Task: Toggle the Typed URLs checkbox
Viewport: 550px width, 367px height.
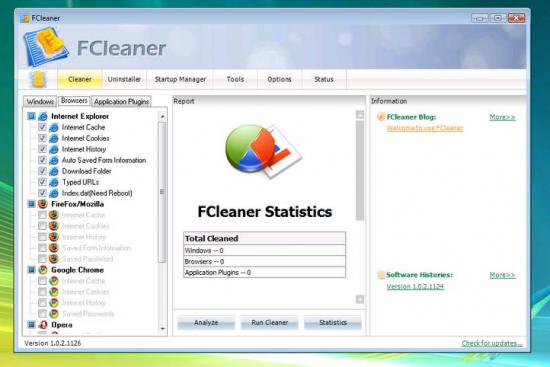Action: pyautogui.click(x=42, y=182)
